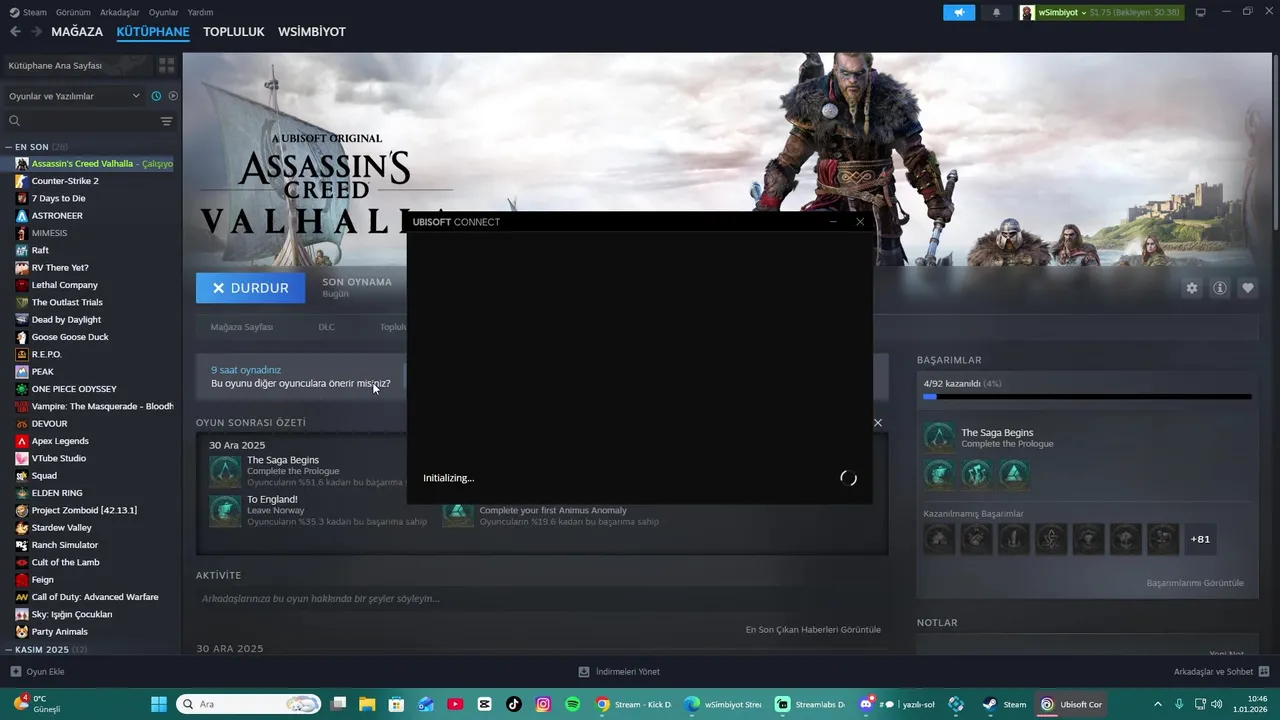Close the post-game summary panel
The image size is (1280, 720).
[x=878, y=423]
